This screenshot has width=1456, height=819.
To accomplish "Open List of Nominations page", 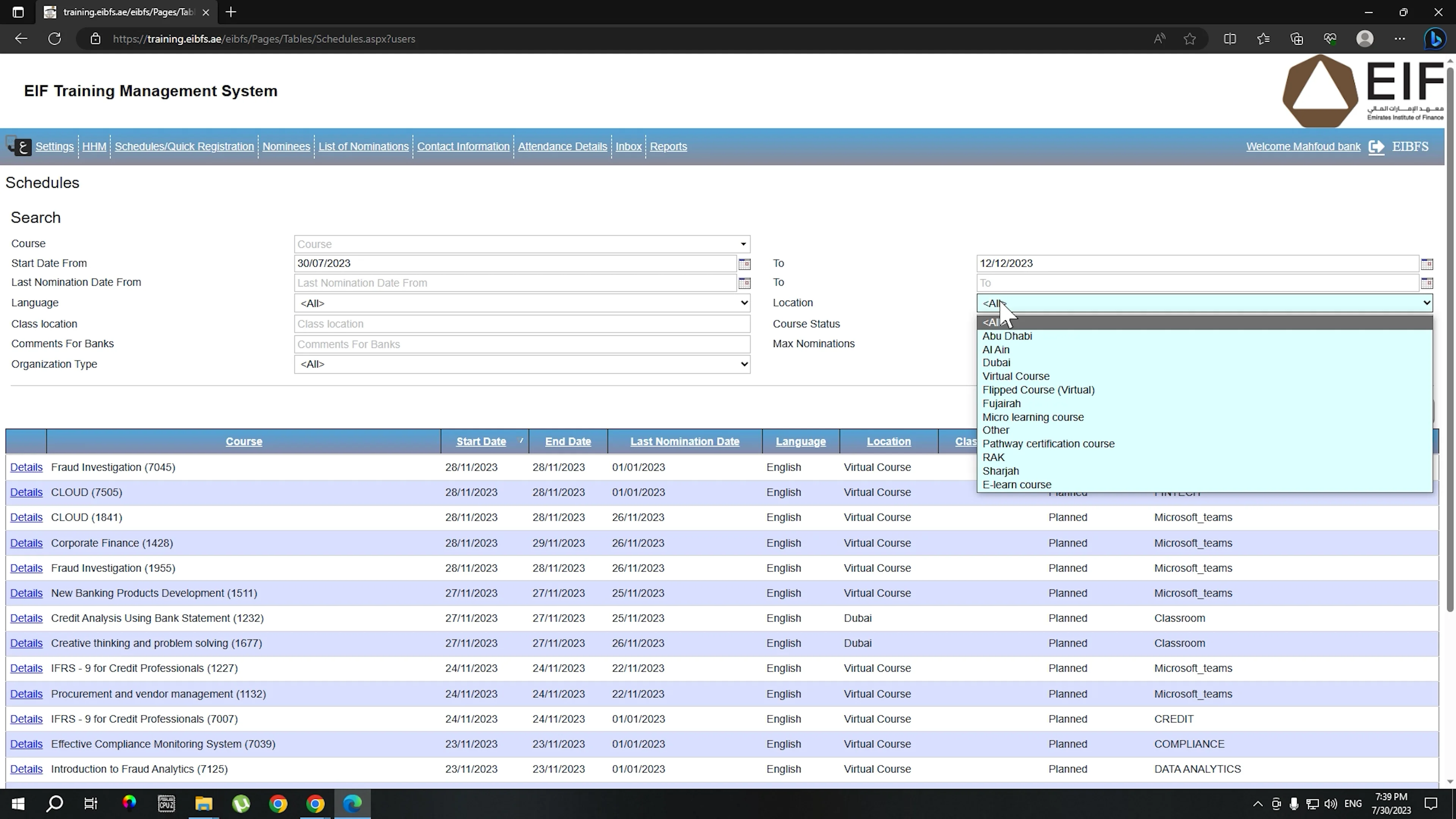I will coord(364,146).
